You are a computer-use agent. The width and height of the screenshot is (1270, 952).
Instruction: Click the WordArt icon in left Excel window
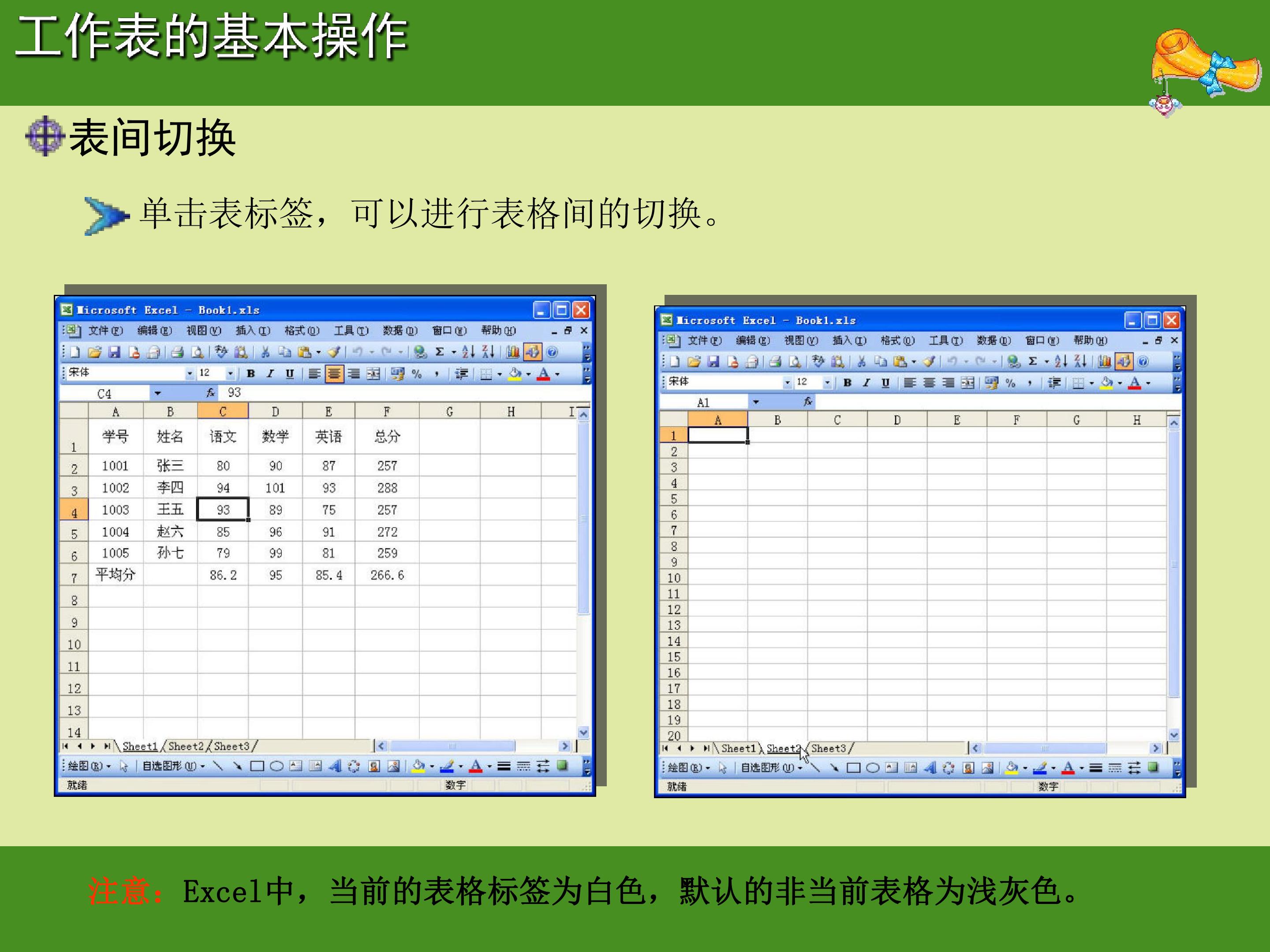[x=335, y=766]
